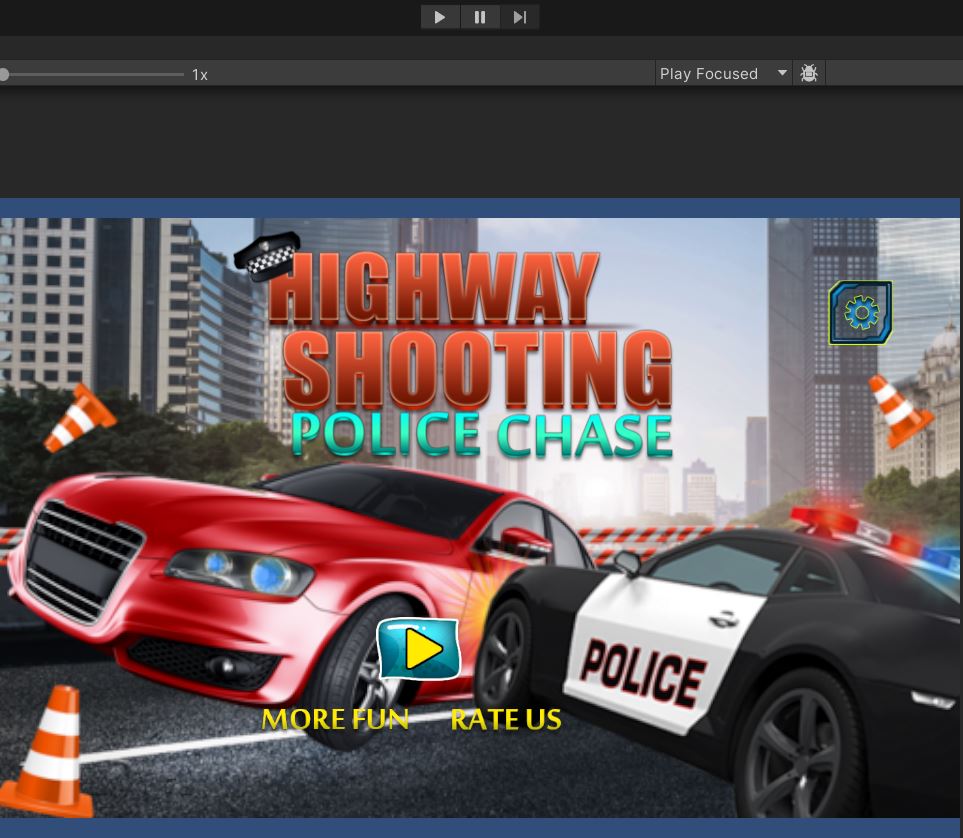Screen dimensions: 963x838
Task: Click the traffic cone below the gear icon
Action: (899, 410)
